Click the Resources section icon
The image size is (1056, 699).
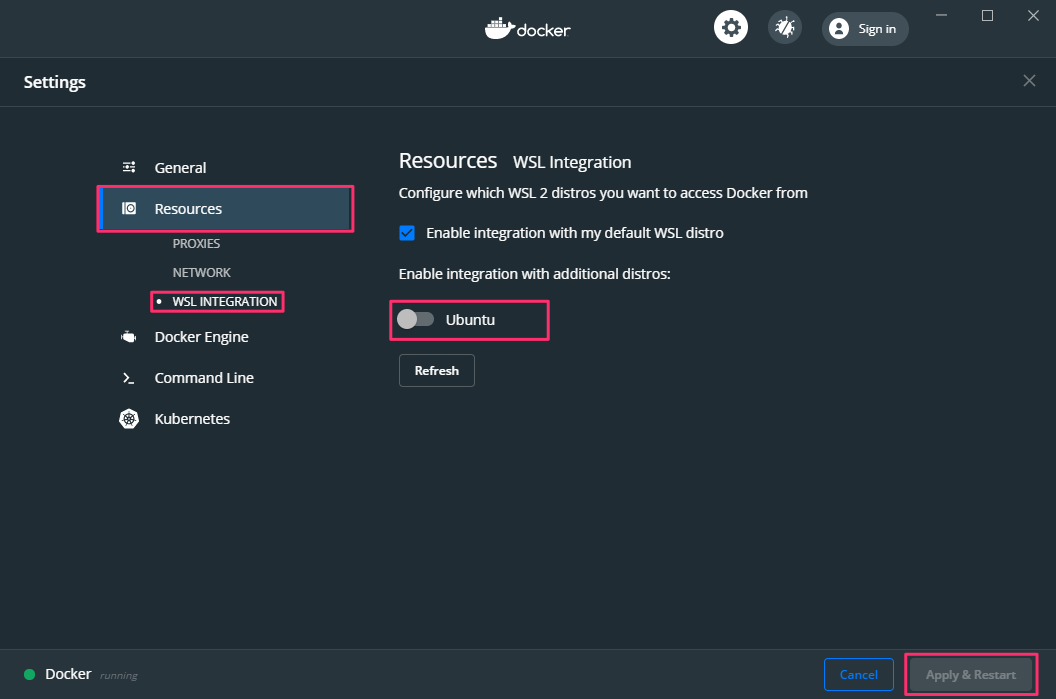(129, 208)
